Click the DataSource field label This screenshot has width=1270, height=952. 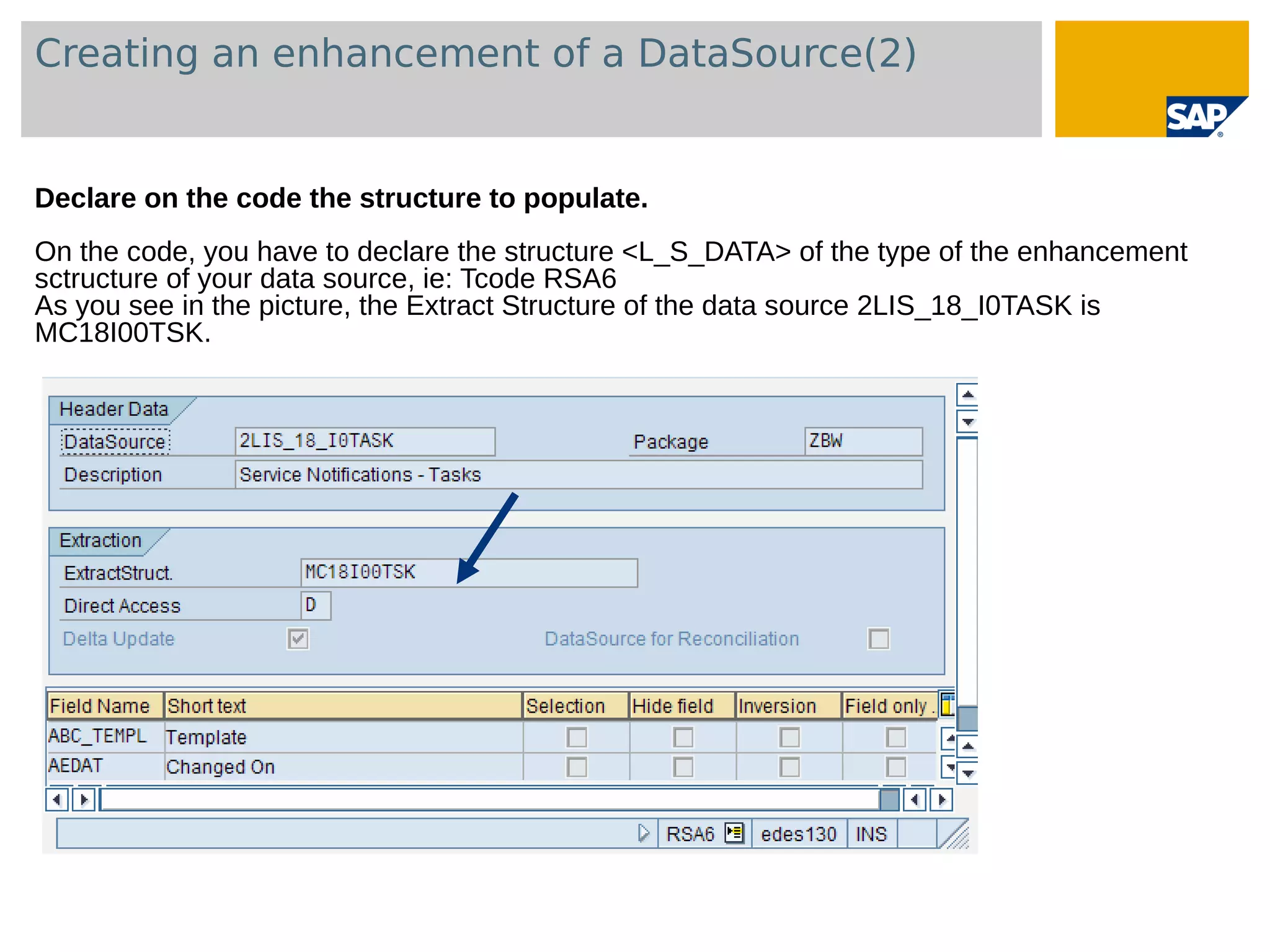click(x=115, y=442)
